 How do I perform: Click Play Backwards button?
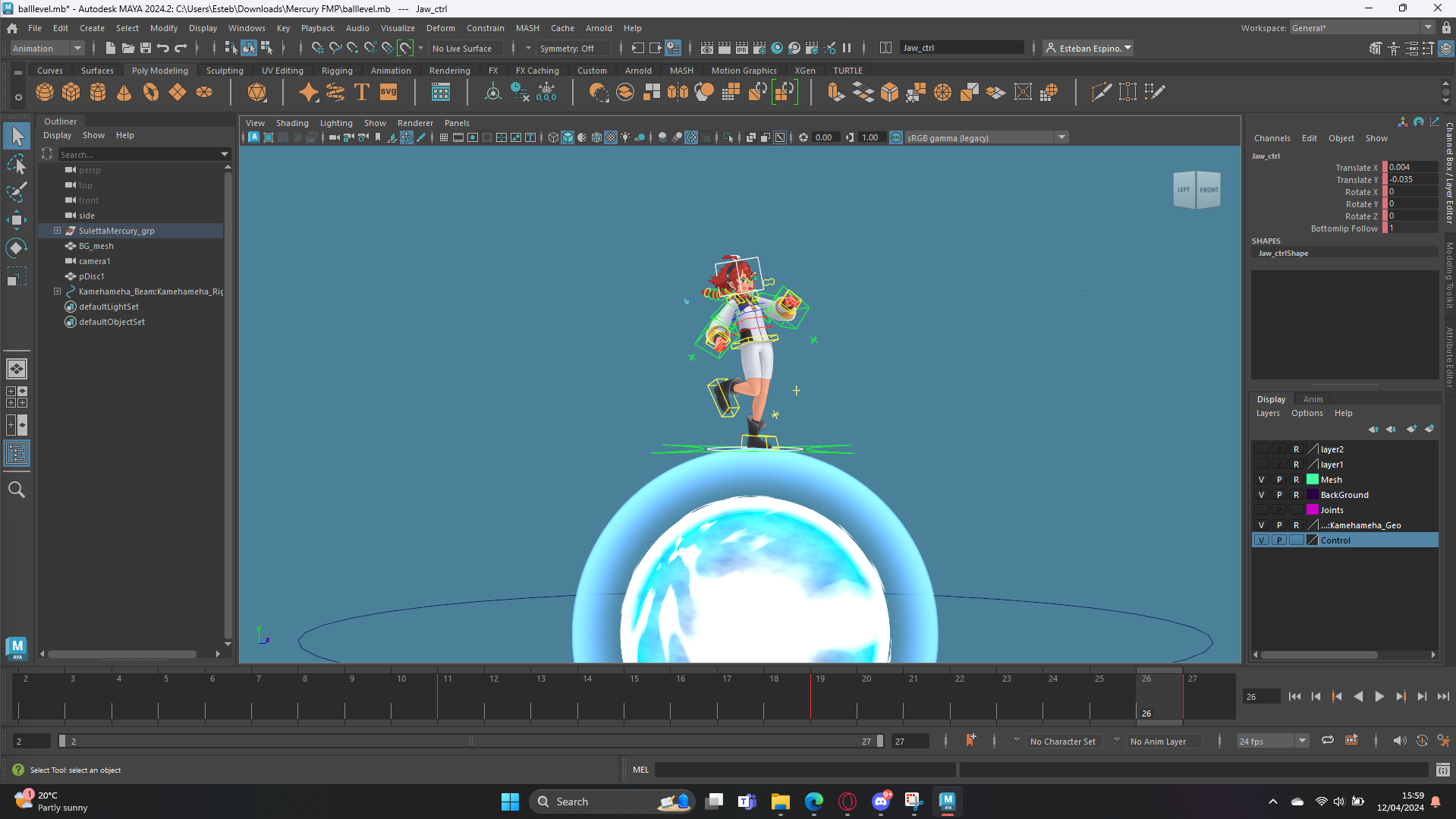[1358, 696]
